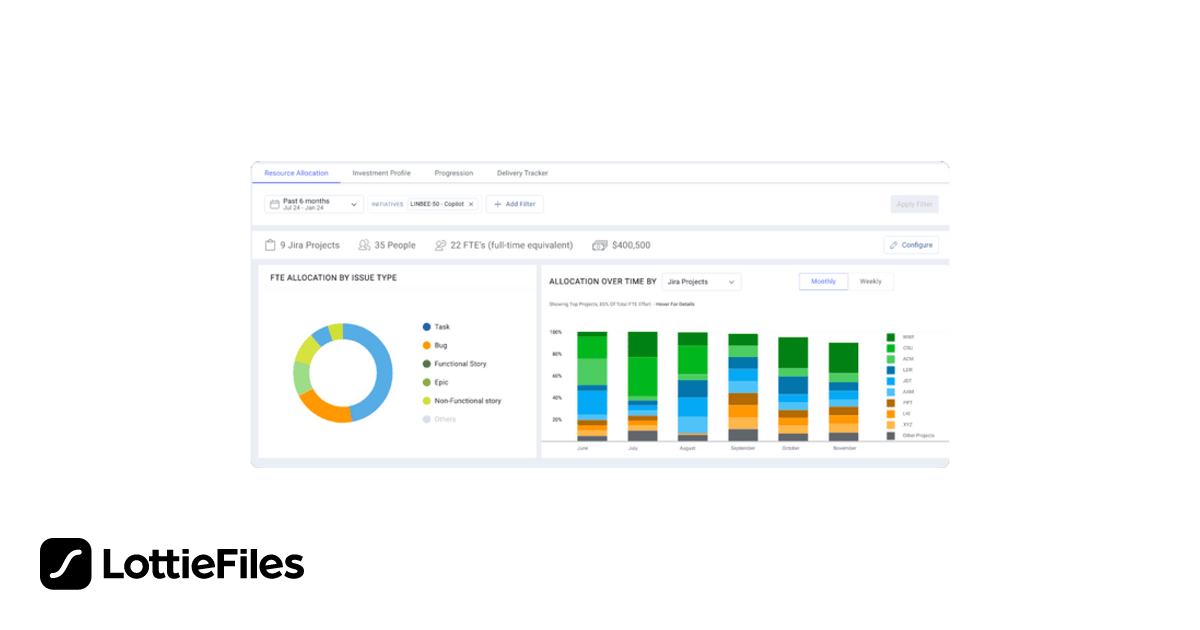
Task: Remove the LINBEE-50 Copilot filter chip
Action: coord(471,204)
